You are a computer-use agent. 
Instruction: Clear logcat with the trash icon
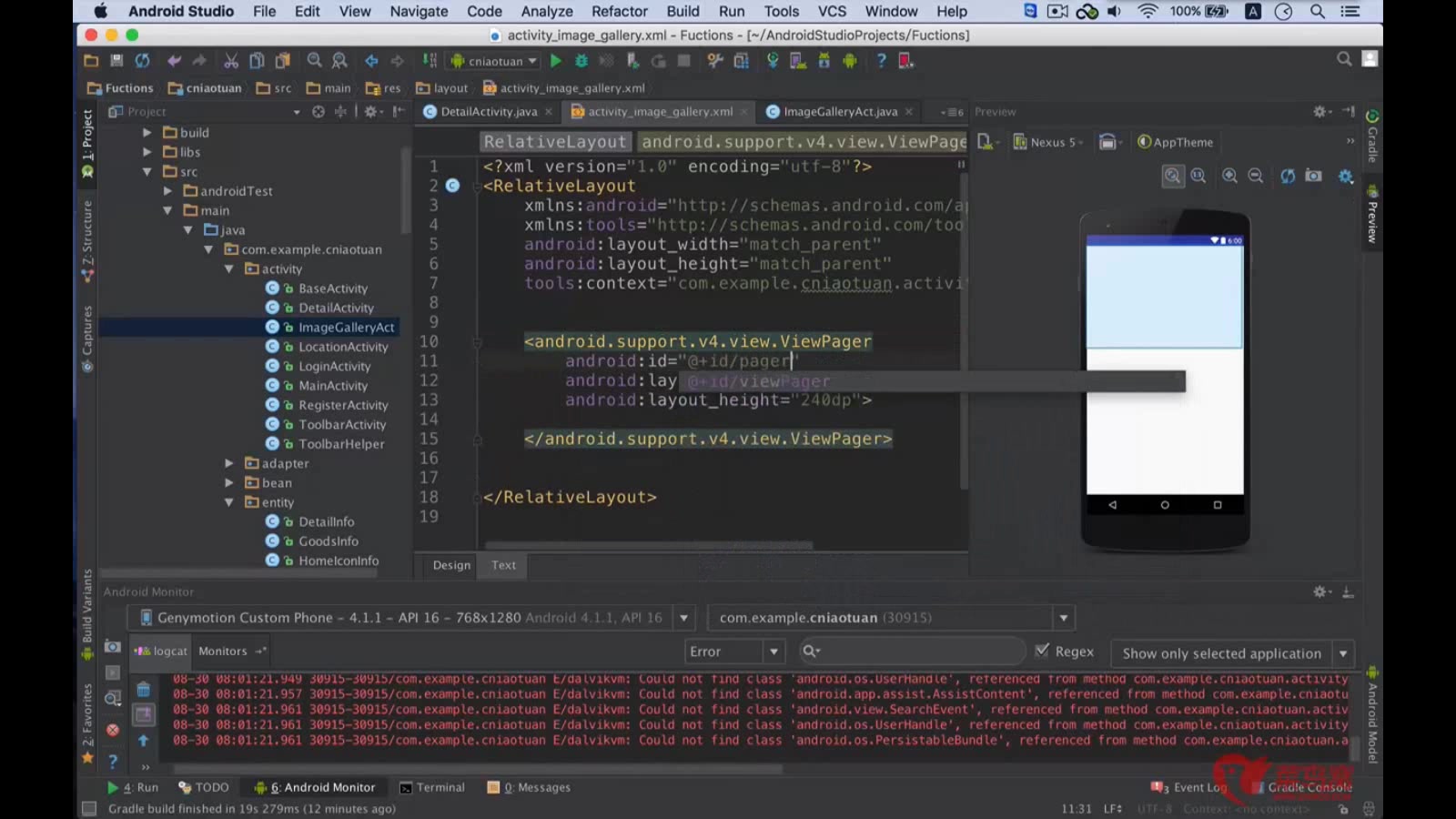point(143,690)
